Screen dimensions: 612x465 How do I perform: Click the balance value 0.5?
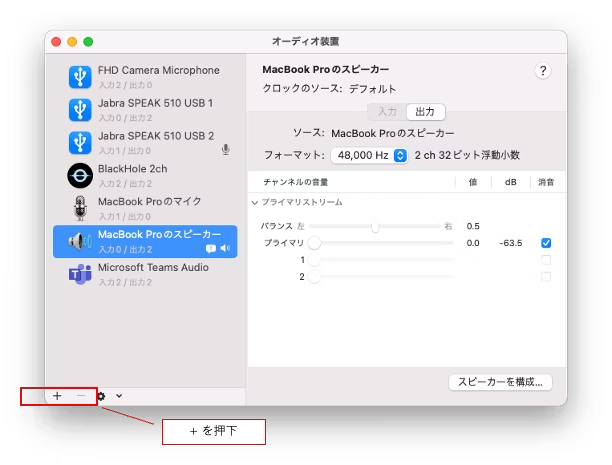(x=473, y=226)
